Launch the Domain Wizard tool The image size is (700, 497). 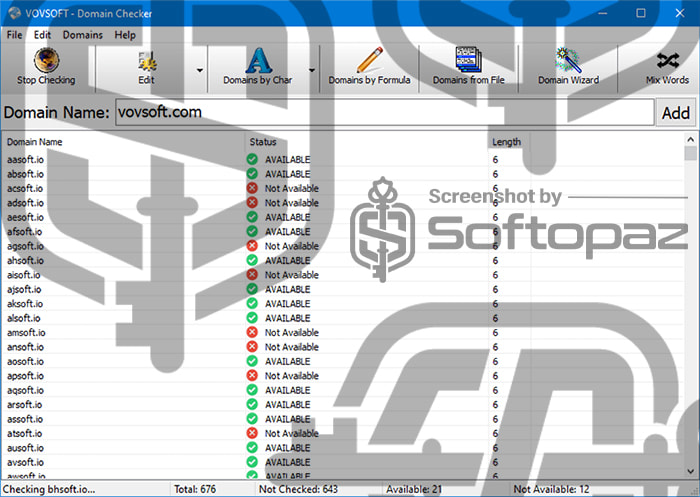click(x=568, y=68)
